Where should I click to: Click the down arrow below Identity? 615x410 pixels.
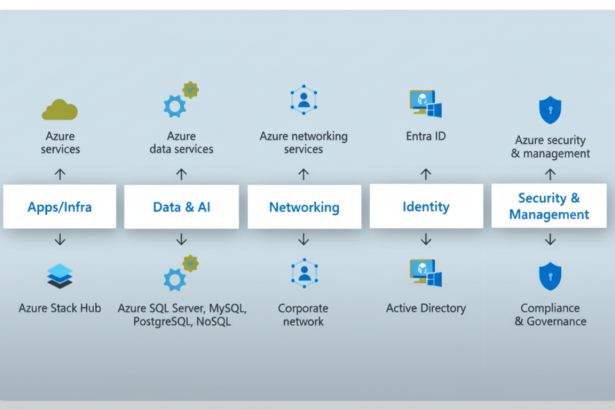pyautogui.click(x=425, y=240)
